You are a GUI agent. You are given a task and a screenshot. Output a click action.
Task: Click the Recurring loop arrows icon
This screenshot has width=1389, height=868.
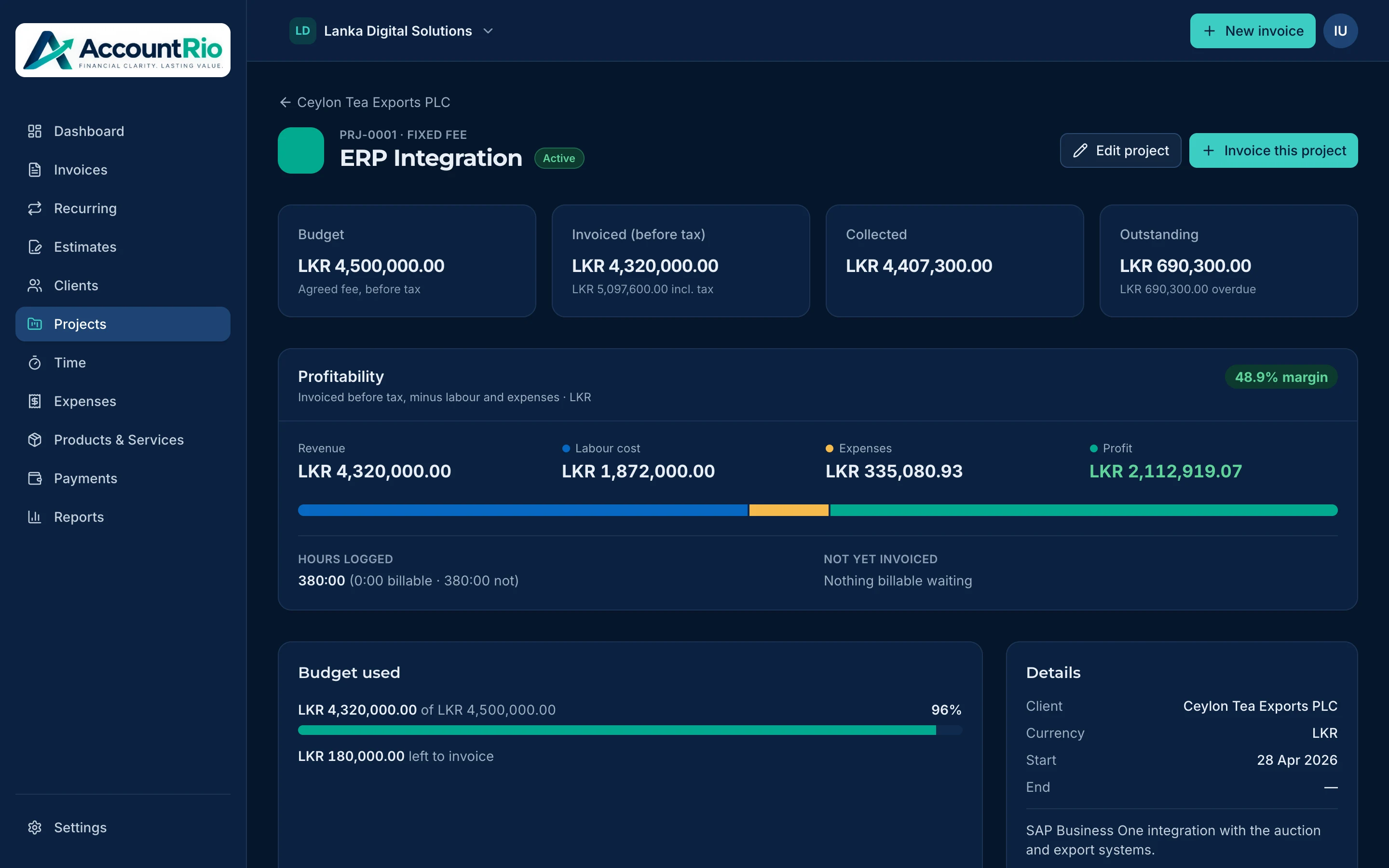34,208
